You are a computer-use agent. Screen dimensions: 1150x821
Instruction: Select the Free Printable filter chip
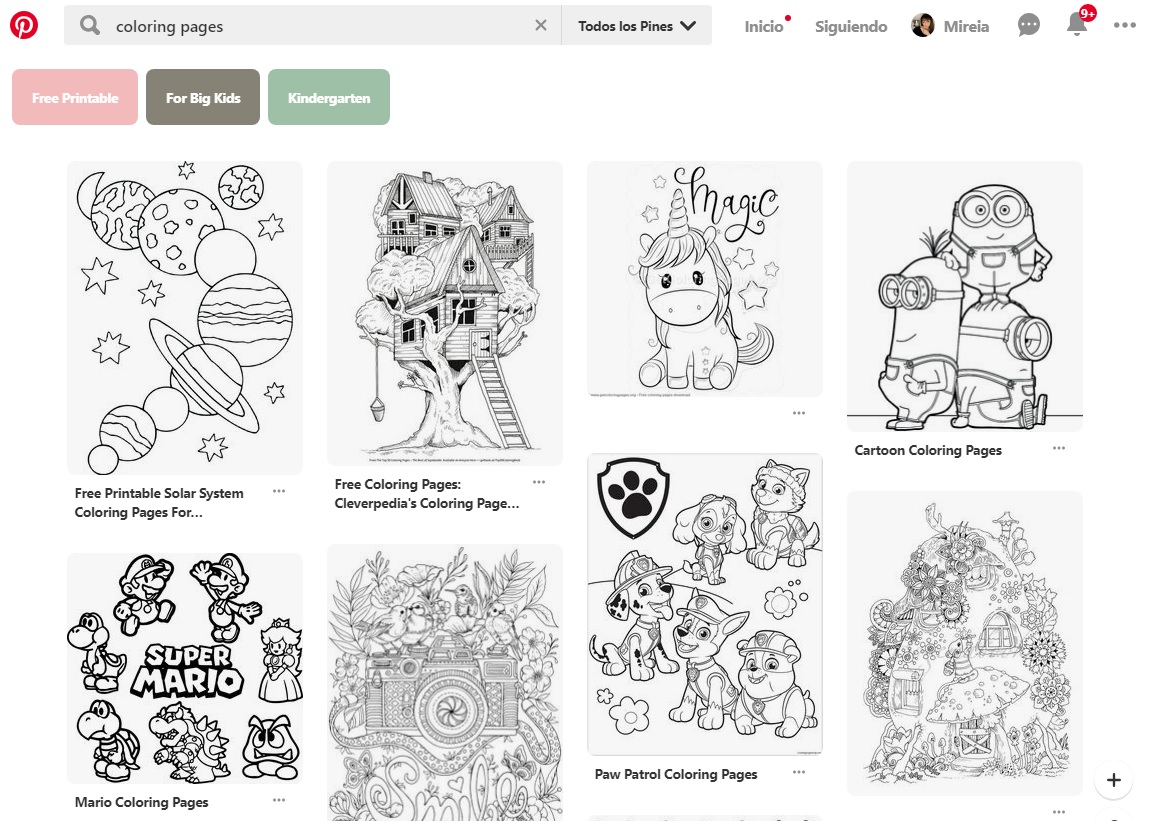click(x=74, y=97)
